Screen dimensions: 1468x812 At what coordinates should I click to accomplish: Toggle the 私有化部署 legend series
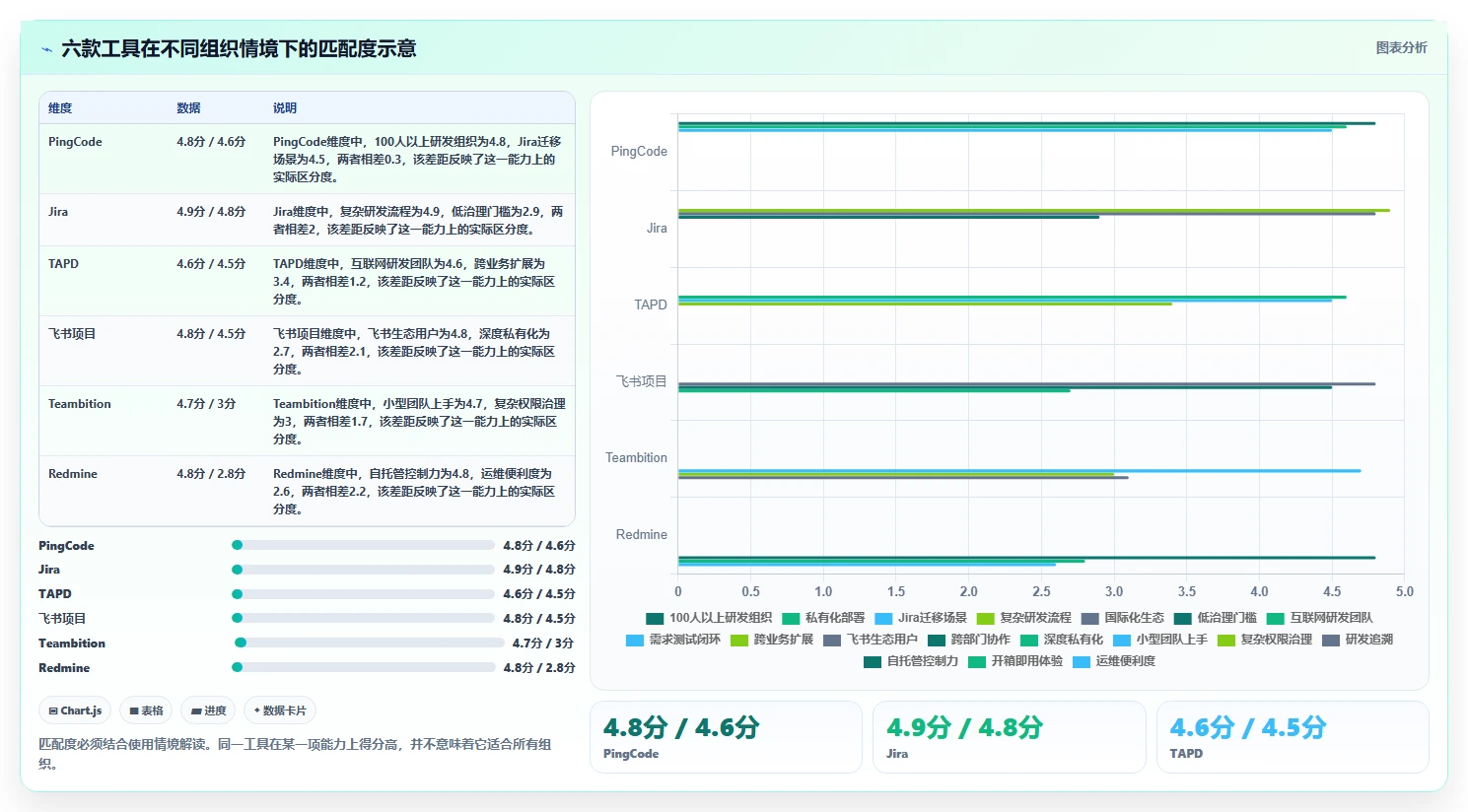pyautogui.click(x=823, y=618)
